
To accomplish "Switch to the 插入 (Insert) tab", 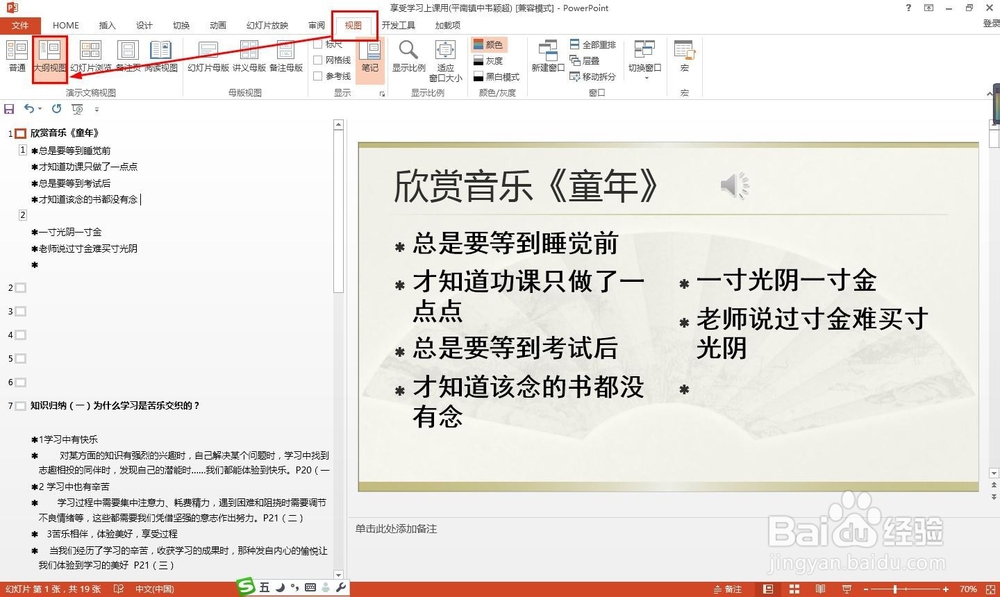I will 107,26.
